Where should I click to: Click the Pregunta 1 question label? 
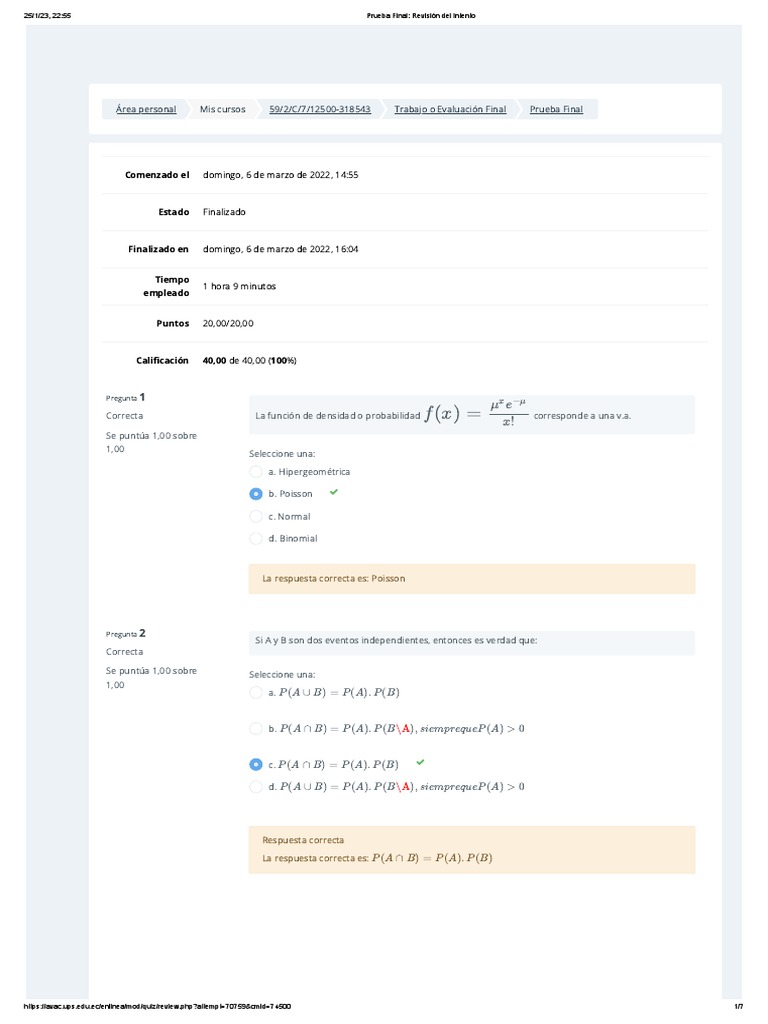point(126,397)
